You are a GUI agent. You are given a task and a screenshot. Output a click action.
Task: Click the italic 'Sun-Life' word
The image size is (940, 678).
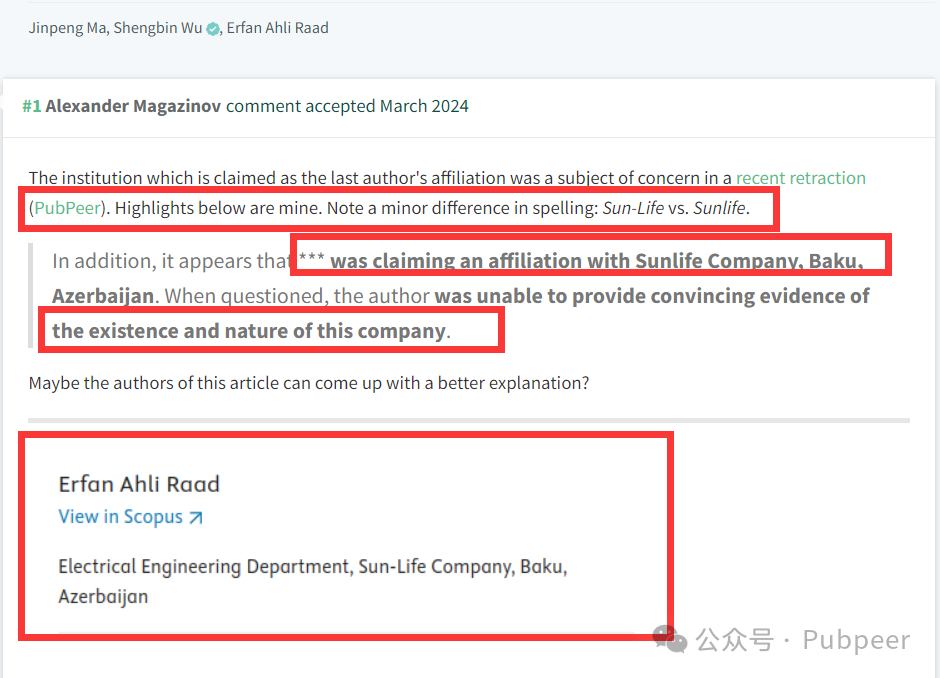click(x=633, y=208)
